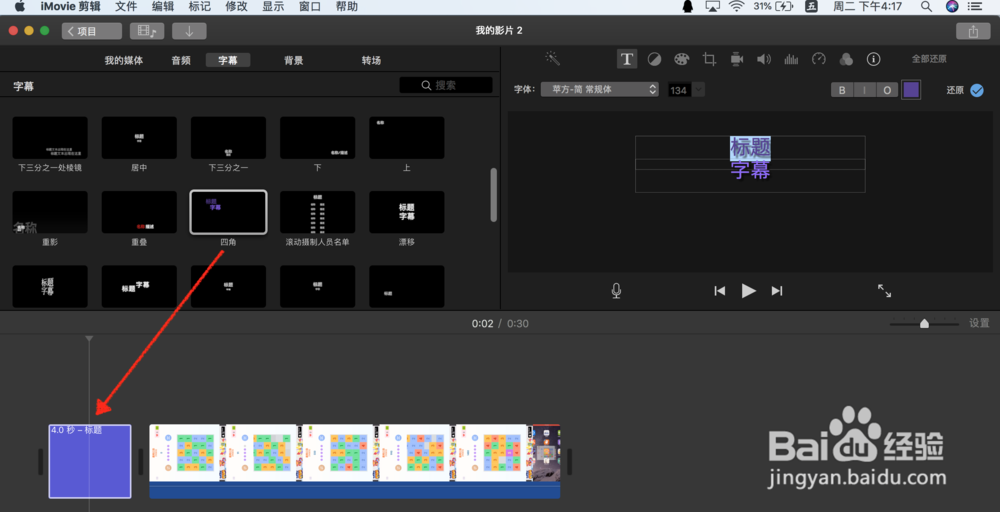
Task: Click the font size field showing 134
Action: 680,90
